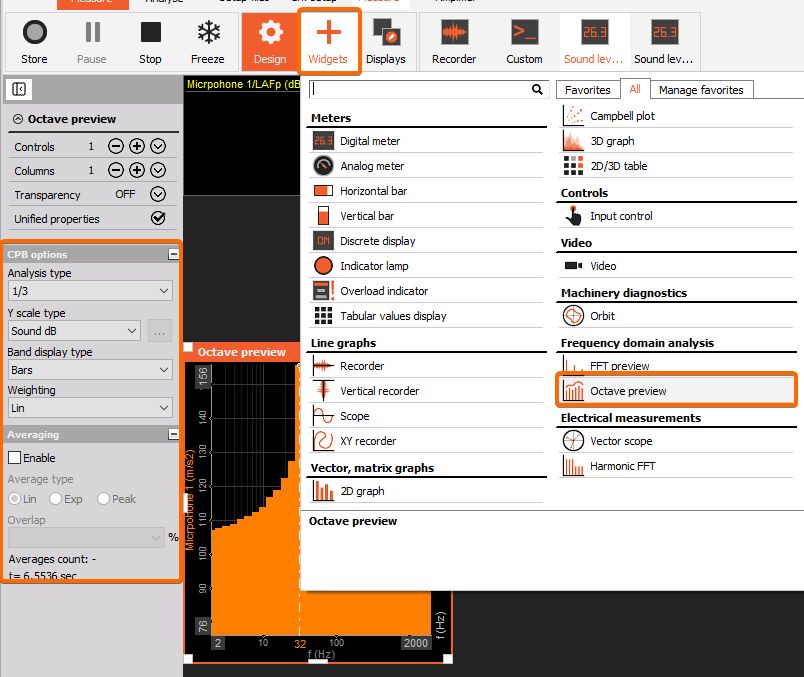Open the Weighting dropdown
The image size is (804, 677).
point(90,408)
